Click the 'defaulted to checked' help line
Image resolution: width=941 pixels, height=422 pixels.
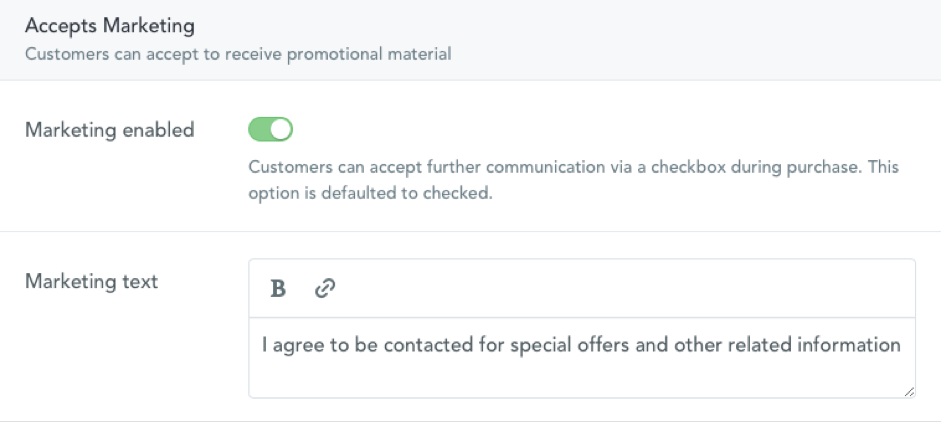coord(370,194)
